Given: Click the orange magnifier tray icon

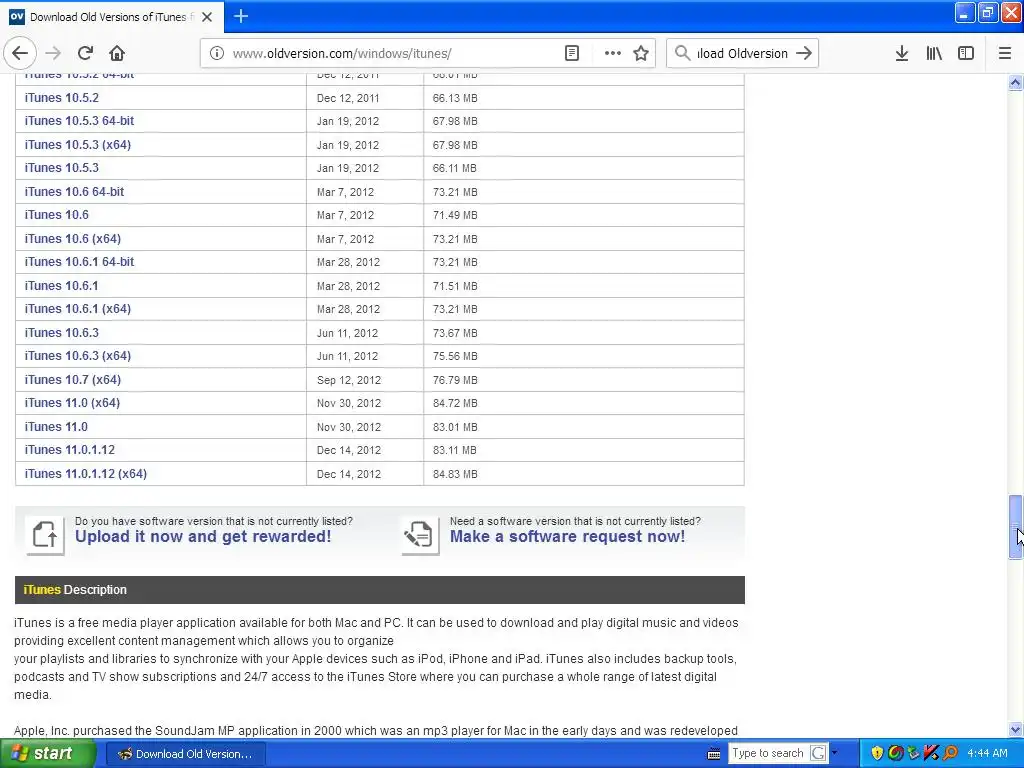Looking at the screenshot, I should 950,753.
